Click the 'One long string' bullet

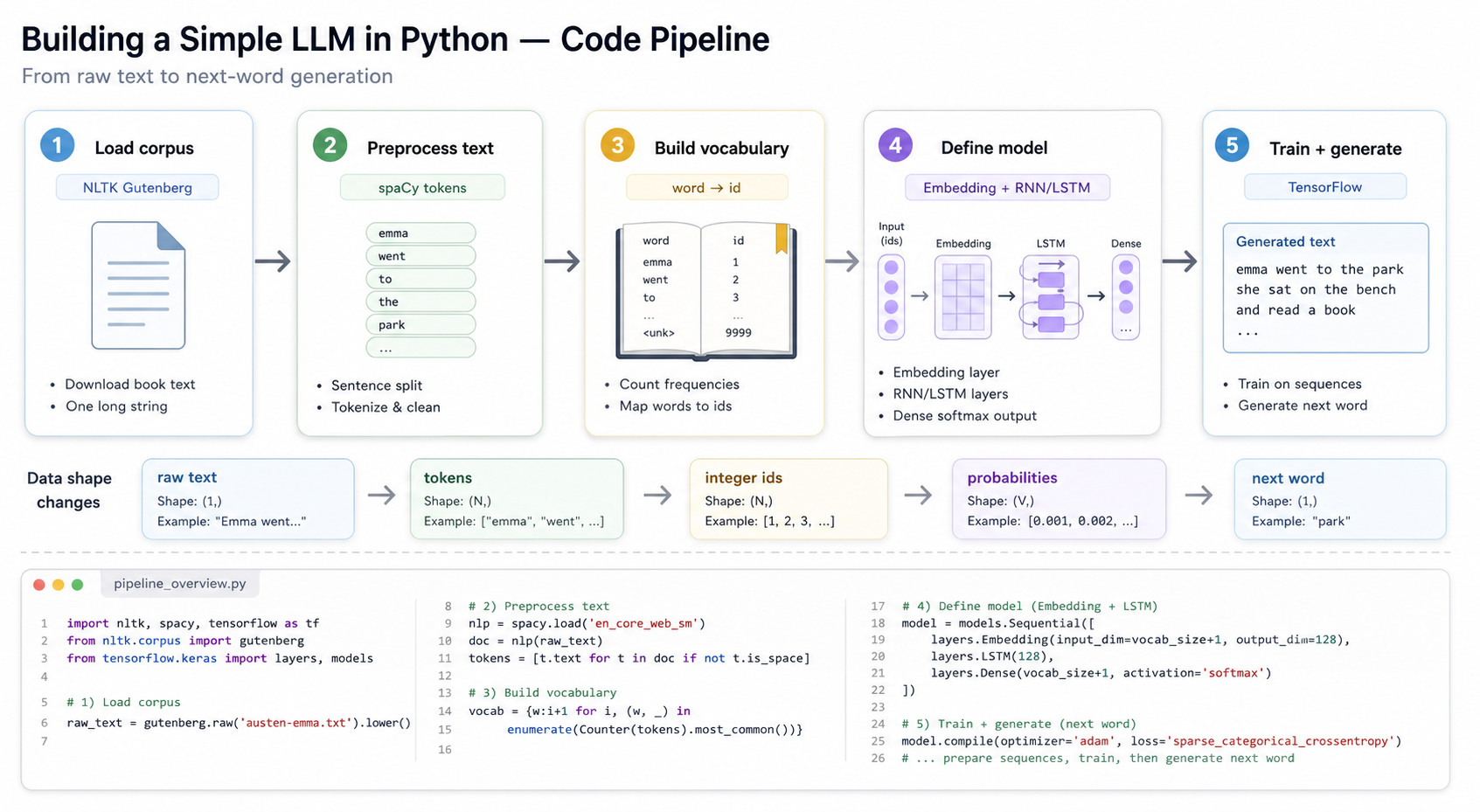click(x=116, y=406)
